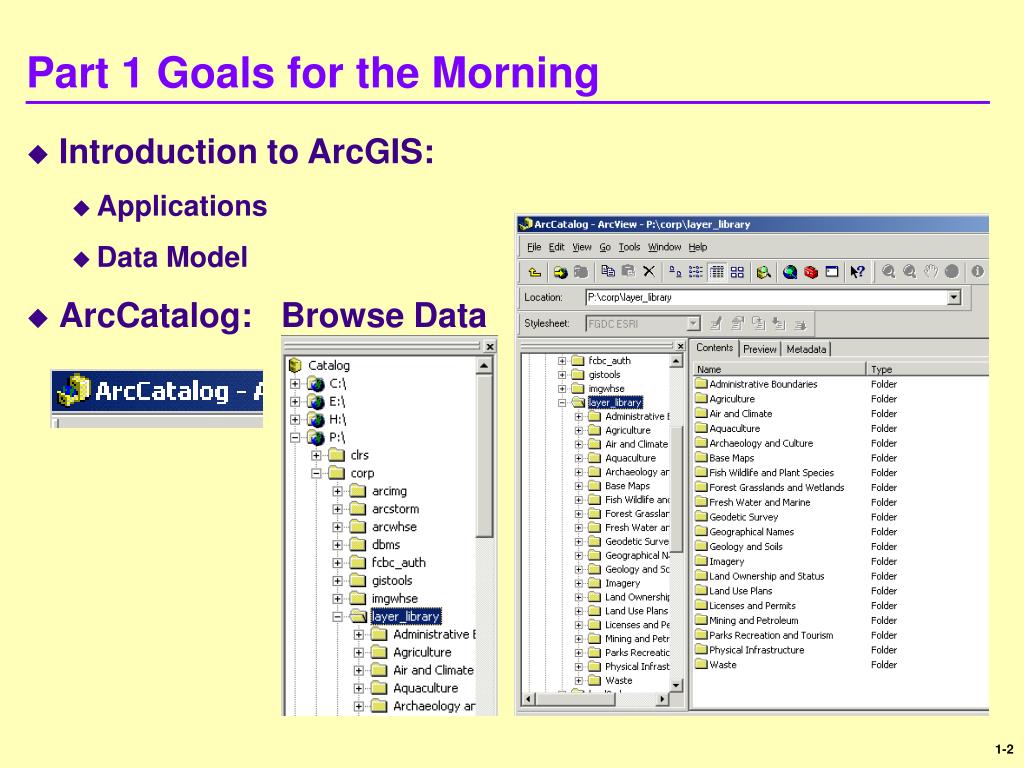The image size is (1024, 768).
Task: Activate the What's This help pointer
Action: pyautogui.click(x=857, y=272)
